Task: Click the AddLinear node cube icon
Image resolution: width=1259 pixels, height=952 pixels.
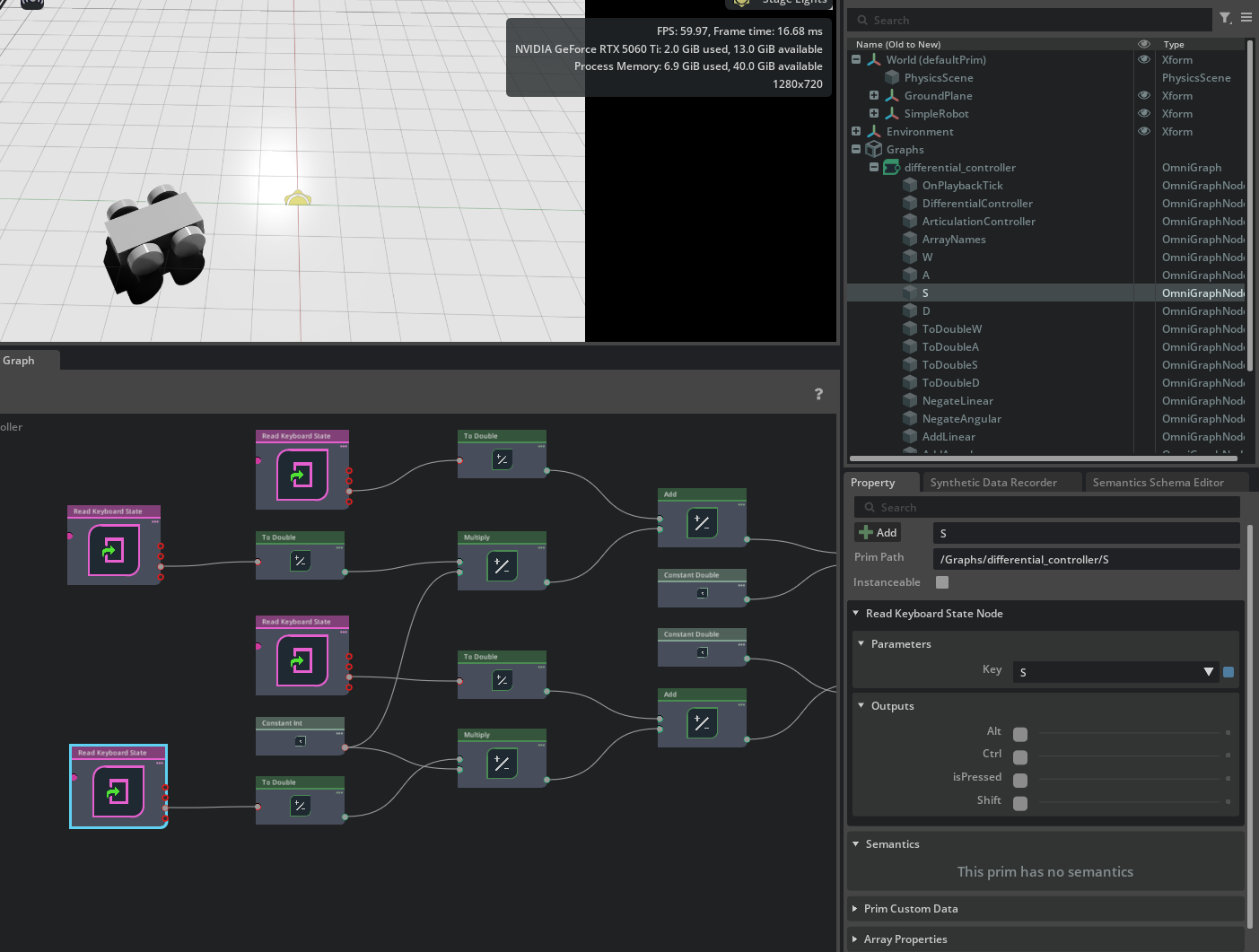Action: 910,437
